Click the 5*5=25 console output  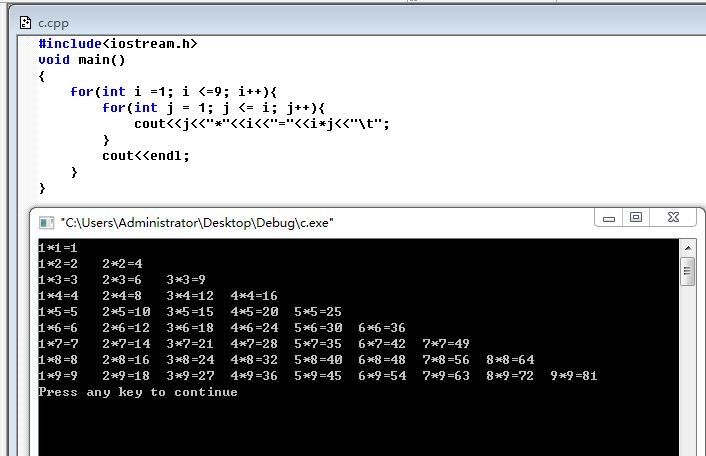click(318, 312)
